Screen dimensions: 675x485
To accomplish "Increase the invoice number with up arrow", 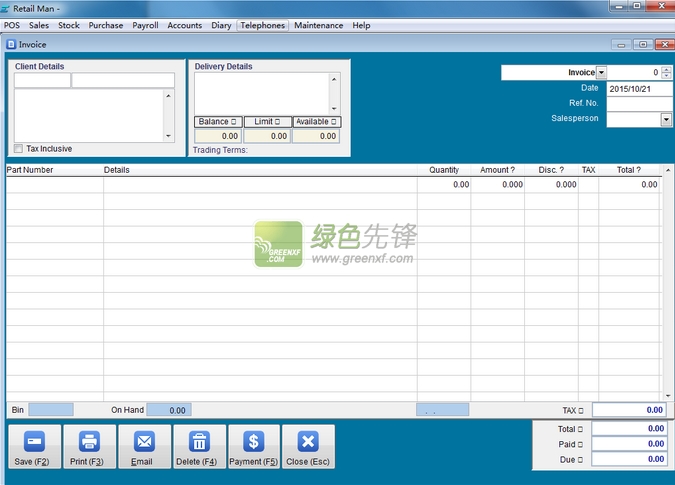I will coord(666,69).
